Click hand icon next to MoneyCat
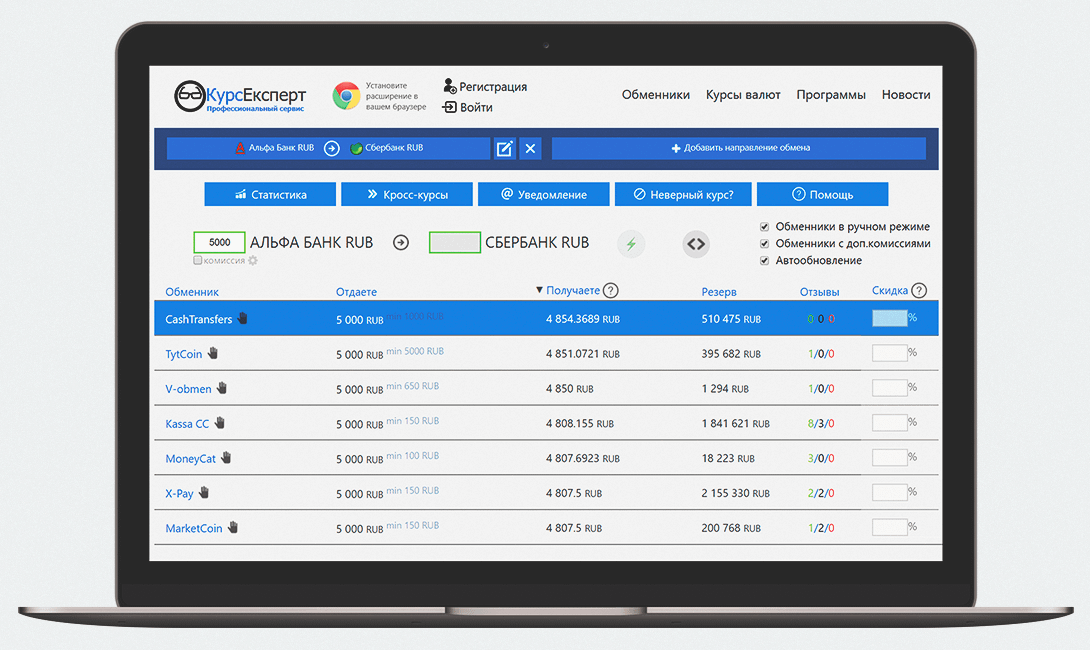1090x650 pixels. 226,457
